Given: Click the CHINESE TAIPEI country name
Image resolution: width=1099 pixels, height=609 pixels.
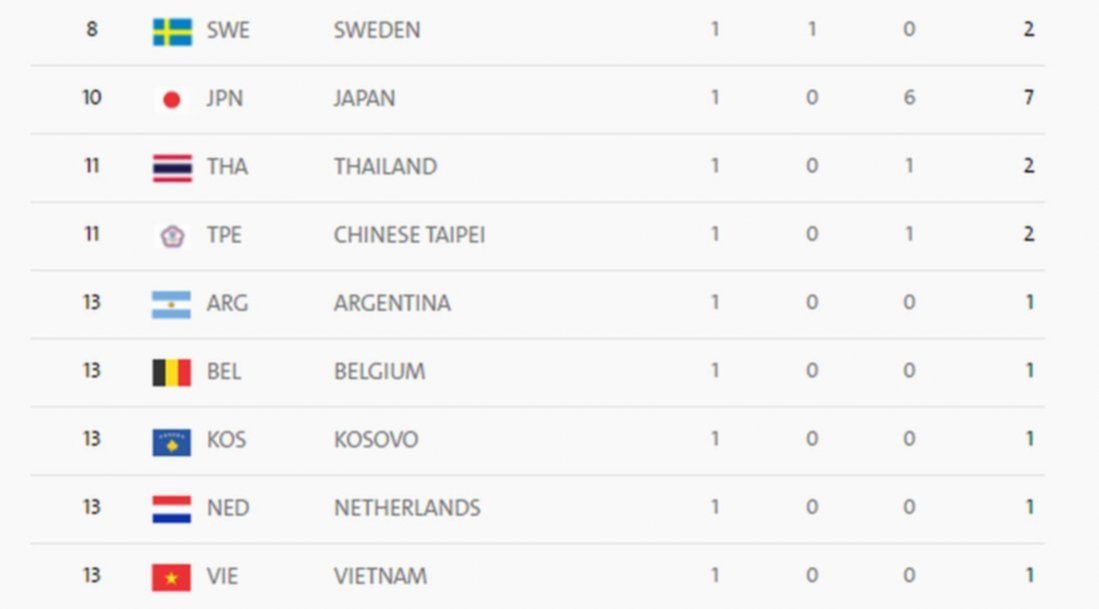Looking at the screenshot, I should 409,235.
